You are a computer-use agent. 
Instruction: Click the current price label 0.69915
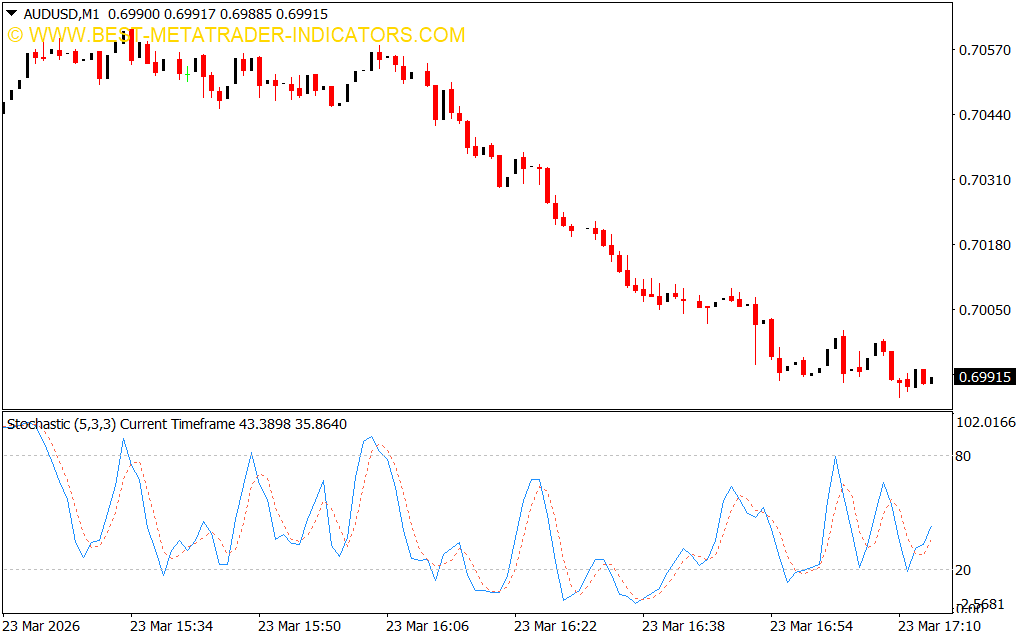tap(985, 377)
